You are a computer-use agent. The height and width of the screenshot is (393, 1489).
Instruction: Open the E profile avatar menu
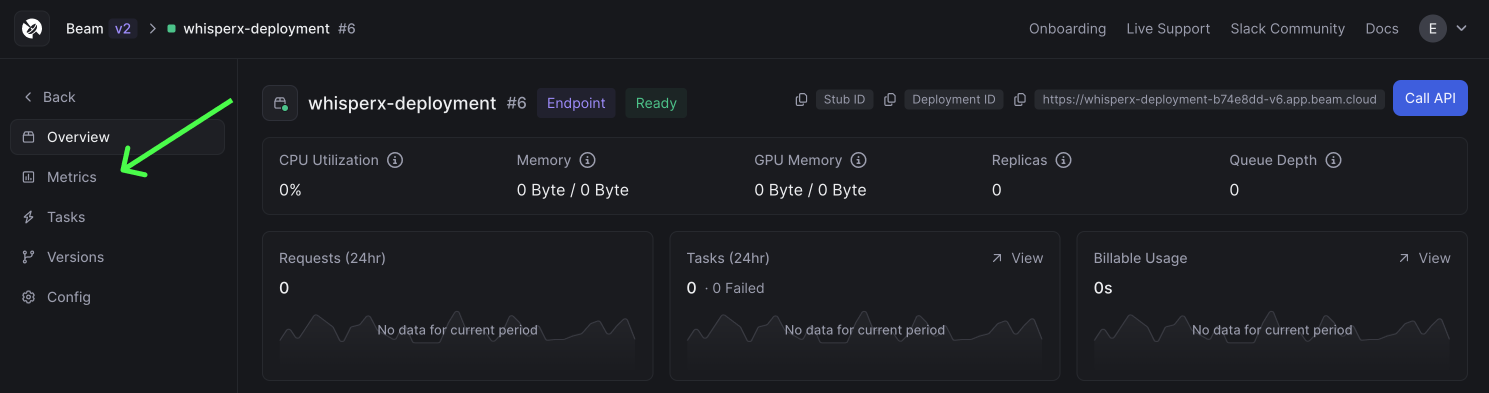click(1433, 29)
